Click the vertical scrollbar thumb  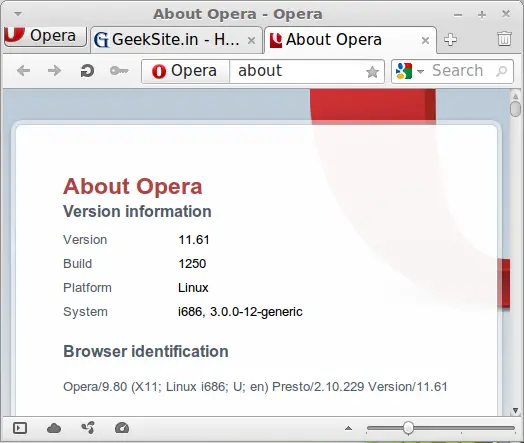pyautogui.click(x=515, y=109)
